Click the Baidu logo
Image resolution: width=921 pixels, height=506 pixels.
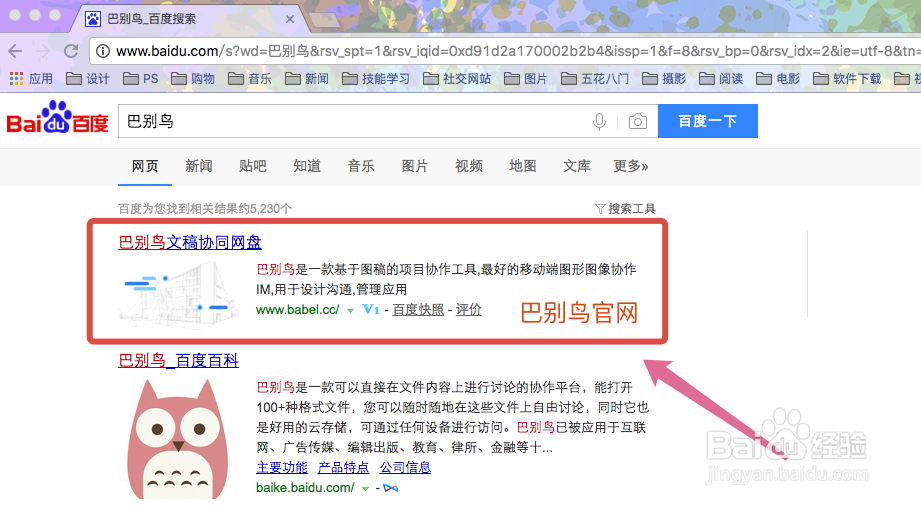point(58,118)
